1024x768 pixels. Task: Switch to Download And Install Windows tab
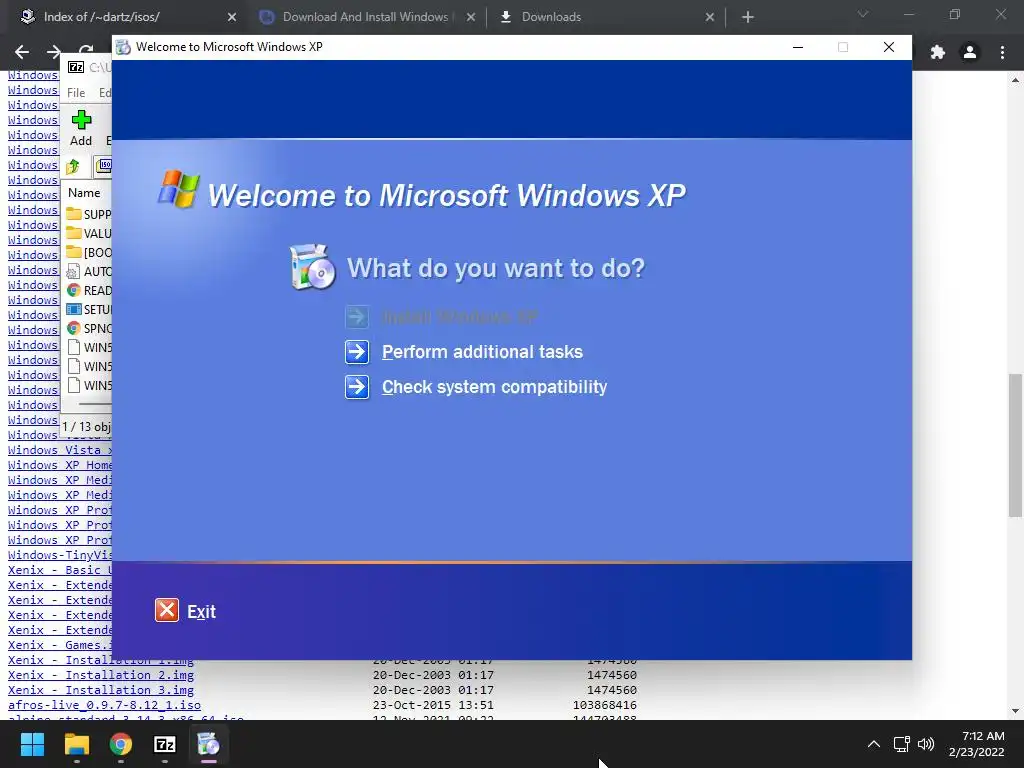click(x=365, y=17)
